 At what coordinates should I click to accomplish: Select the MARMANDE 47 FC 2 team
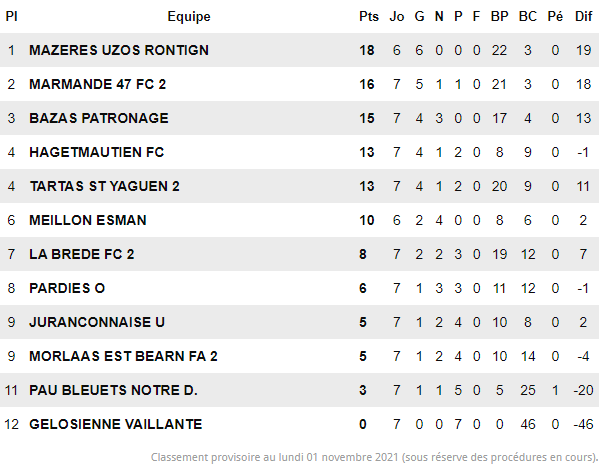(98, 84)
